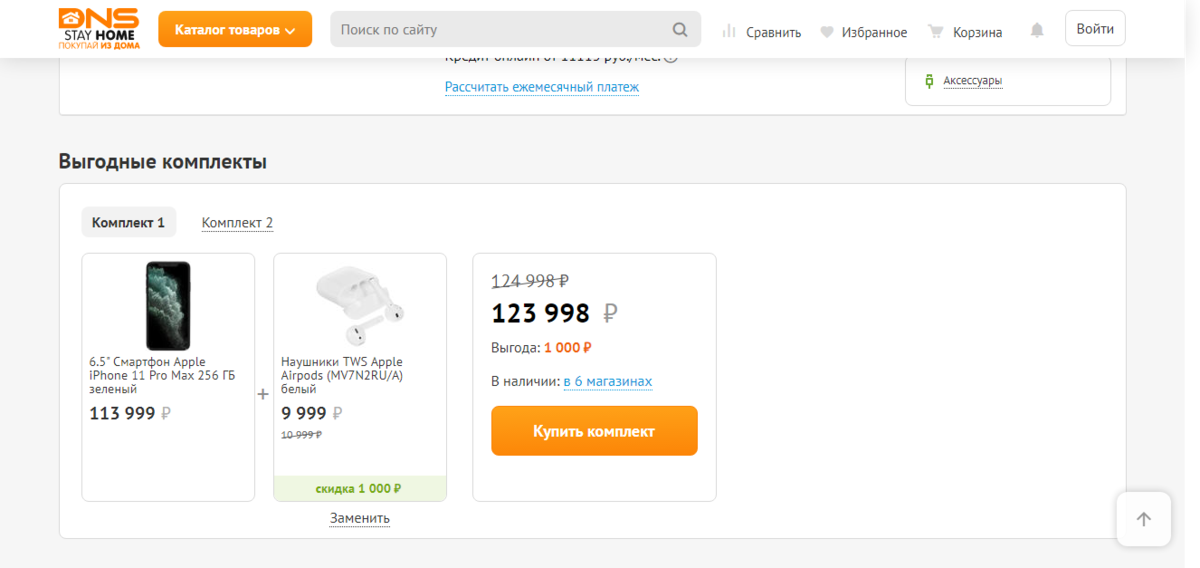
Task: Click the Apple Airpods product image
Action: click(x=359, y=306)
